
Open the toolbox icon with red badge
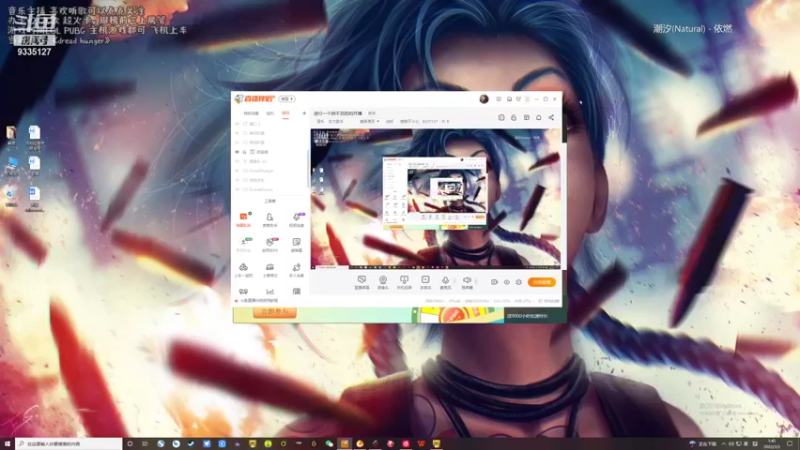[x=270, y=245]
